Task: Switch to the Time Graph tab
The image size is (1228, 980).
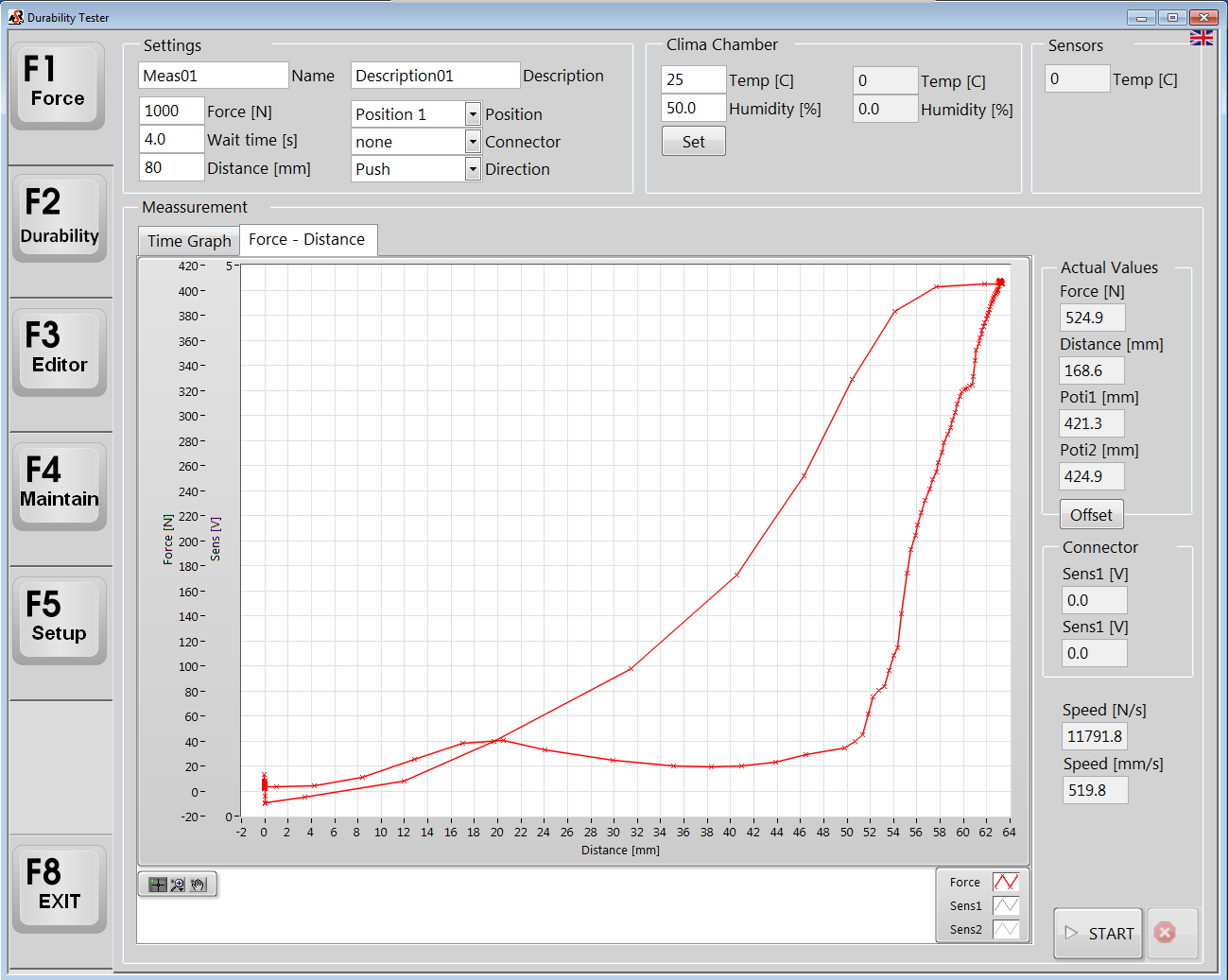Action: tap(189, 241)
